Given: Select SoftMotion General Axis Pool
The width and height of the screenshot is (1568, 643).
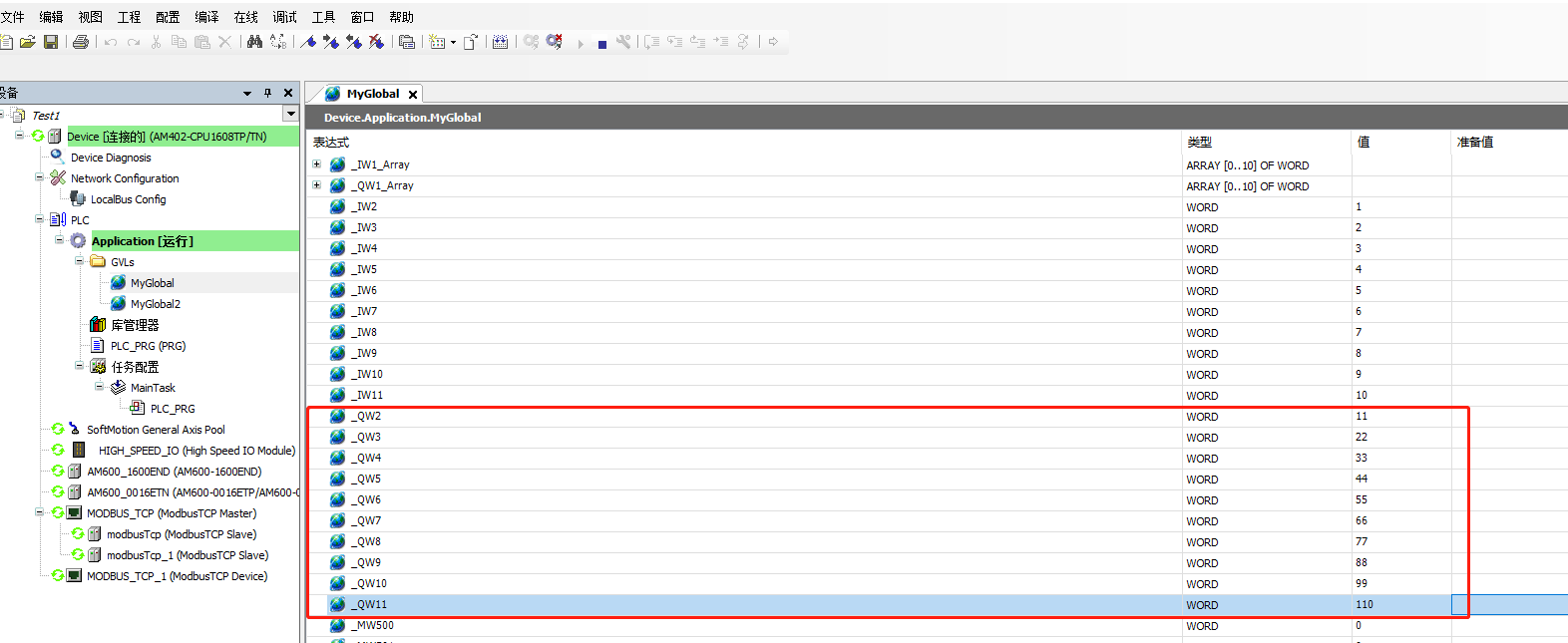Looking at the screenshot, I should click(x=156, y=430).
